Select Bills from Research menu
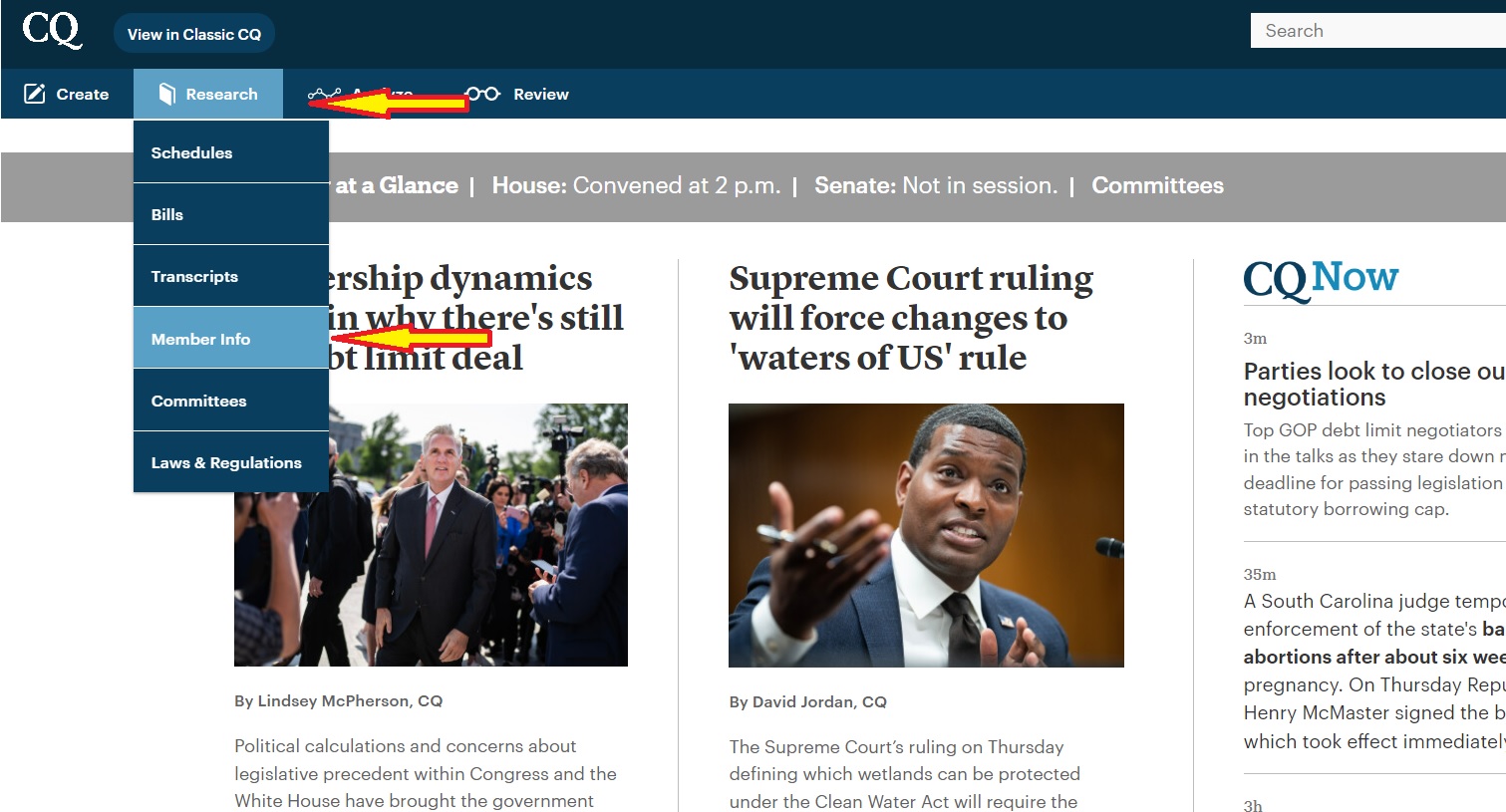This screenshot has height=812, width=1506. pos(231,214)
